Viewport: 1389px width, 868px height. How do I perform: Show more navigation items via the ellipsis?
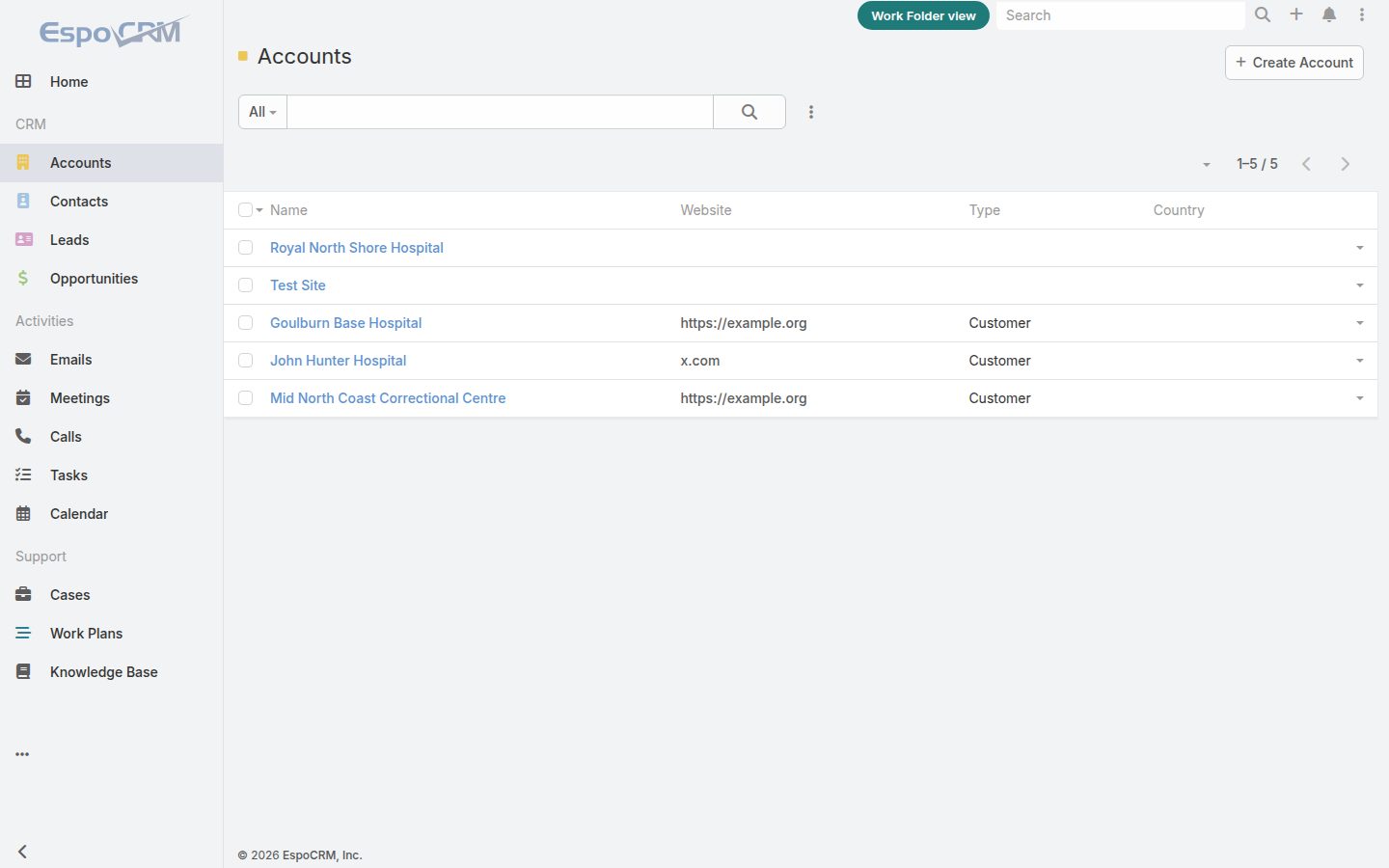click(x=22, y=754)
